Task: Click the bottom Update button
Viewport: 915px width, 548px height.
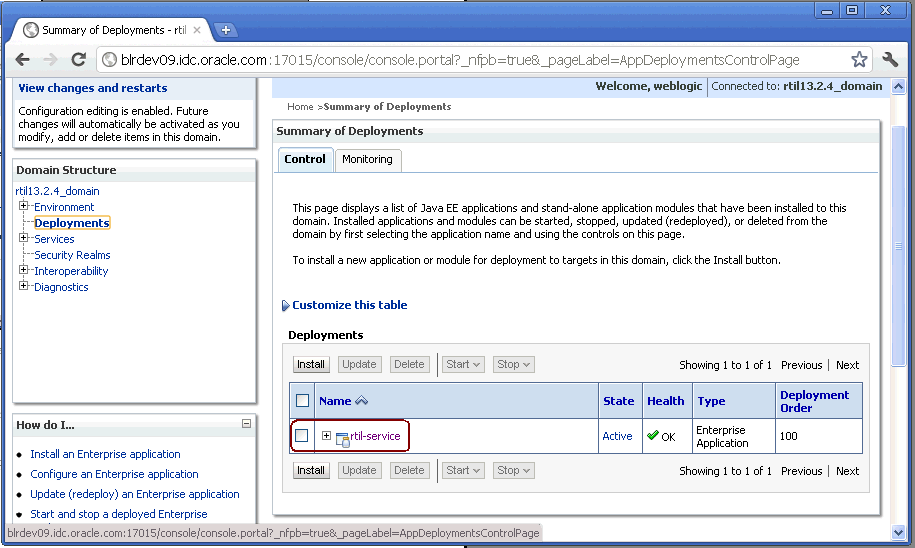Action: click(x=359, y=470)
